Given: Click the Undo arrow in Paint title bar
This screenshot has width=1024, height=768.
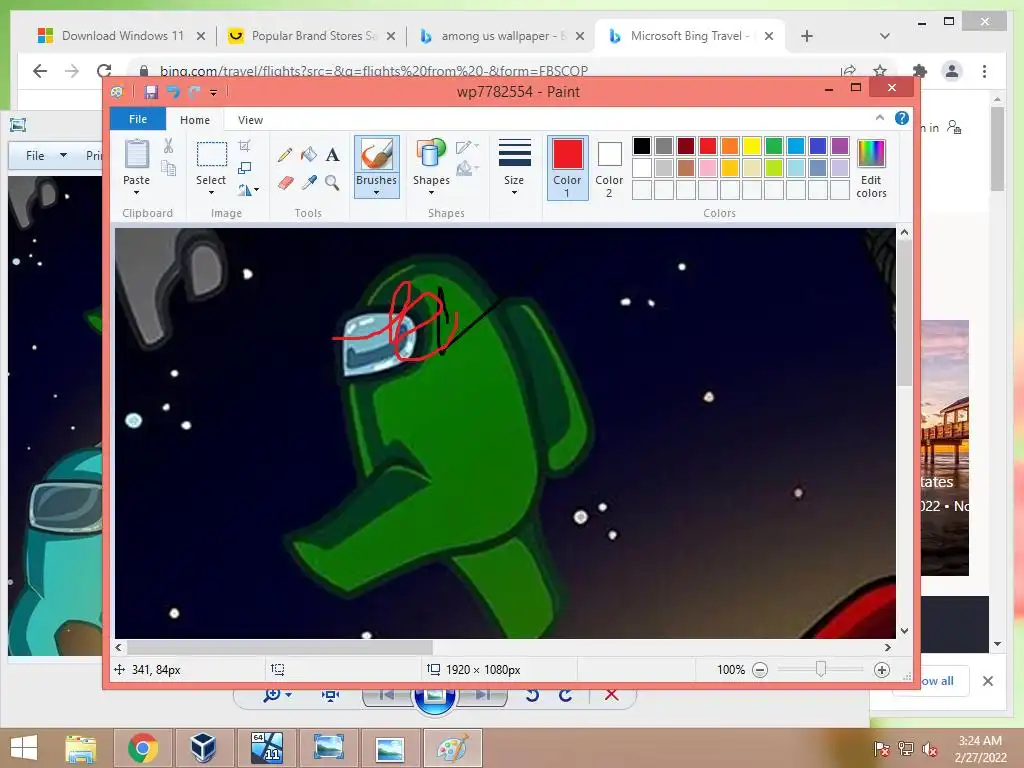Looking at the screenshot, I should (173, 92).
